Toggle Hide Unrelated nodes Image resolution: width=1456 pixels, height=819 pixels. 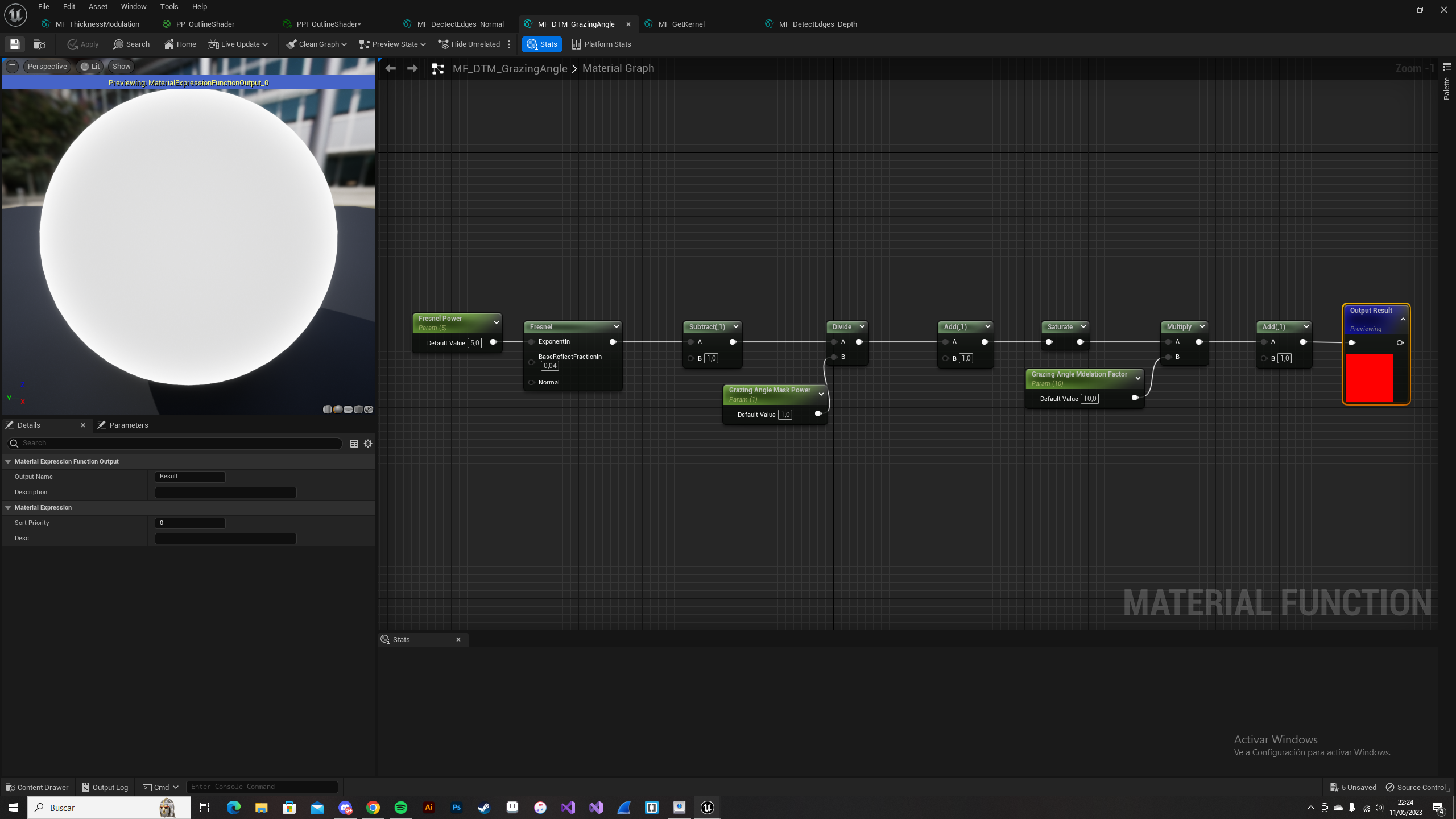coord(469,44)
